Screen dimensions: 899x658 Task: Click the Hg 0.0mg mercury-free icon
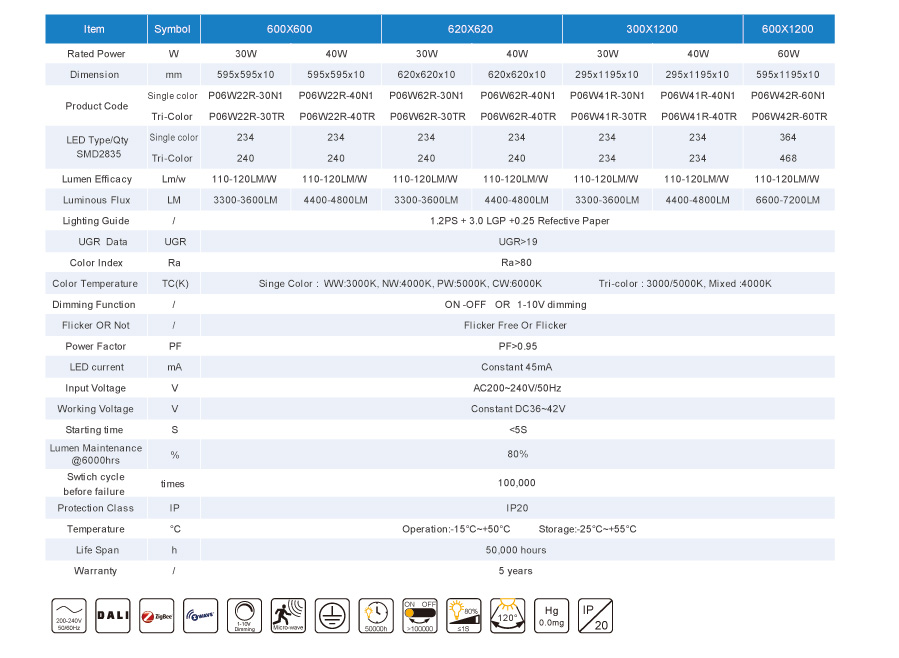[x=551, y=615]
